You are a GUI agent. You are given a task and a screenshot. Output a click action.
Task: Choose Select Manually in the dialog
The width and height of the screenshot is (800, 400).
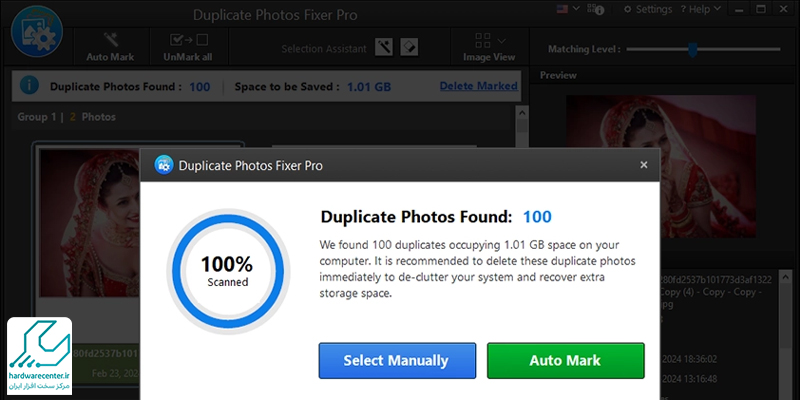[x=397, y=361]
